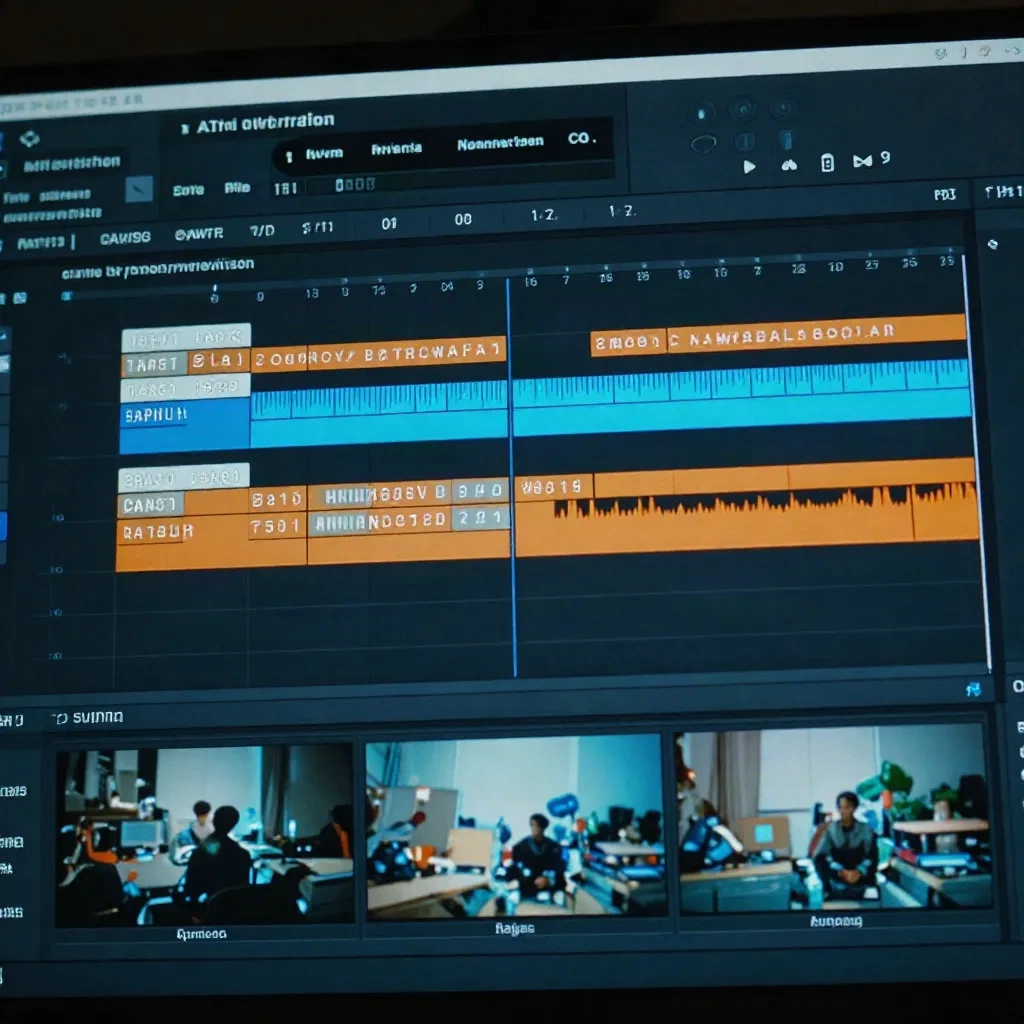
Task: Select the "CANST" orange track header
Action: 150,504
